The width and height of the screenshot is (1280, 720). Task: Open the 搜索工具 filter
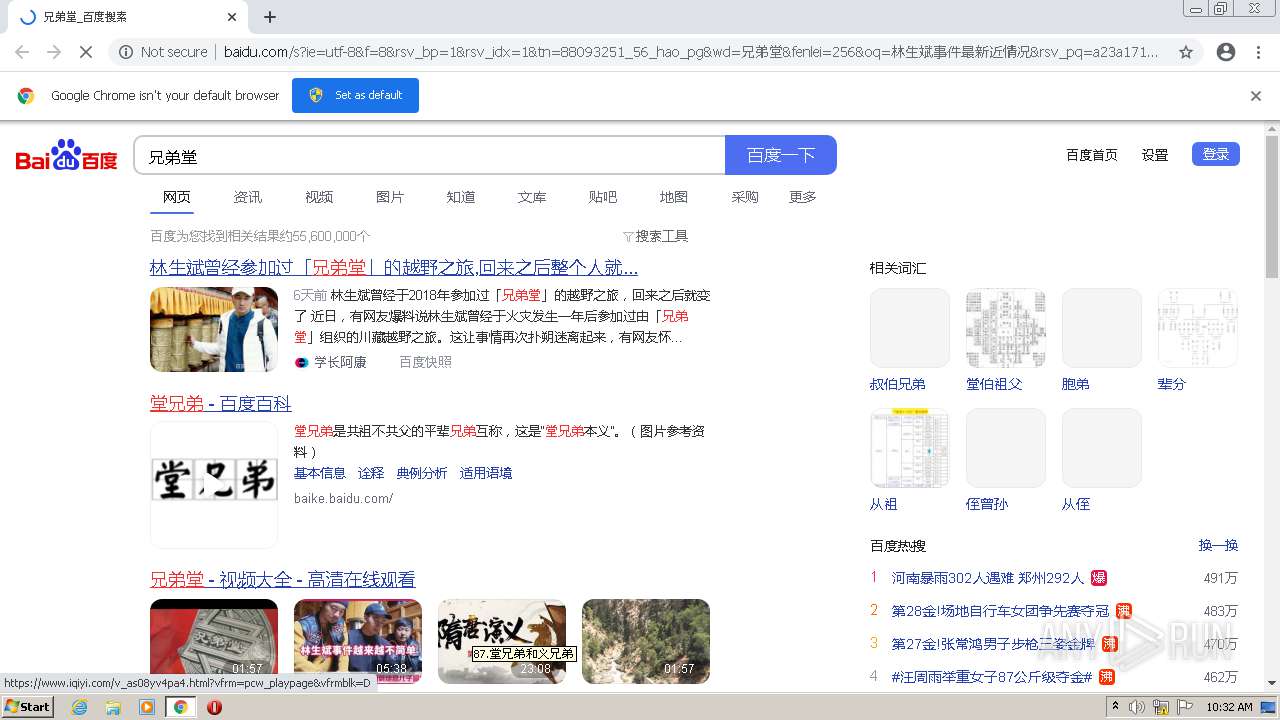point(656,236)
